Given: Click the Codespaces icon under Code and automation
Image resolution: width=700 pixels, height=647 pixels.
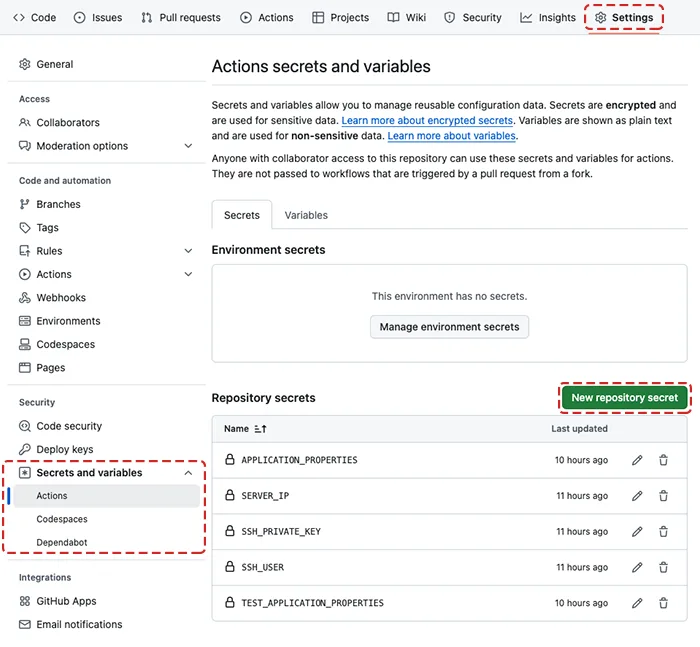Looking at the screenshot, I should (25, 344).
